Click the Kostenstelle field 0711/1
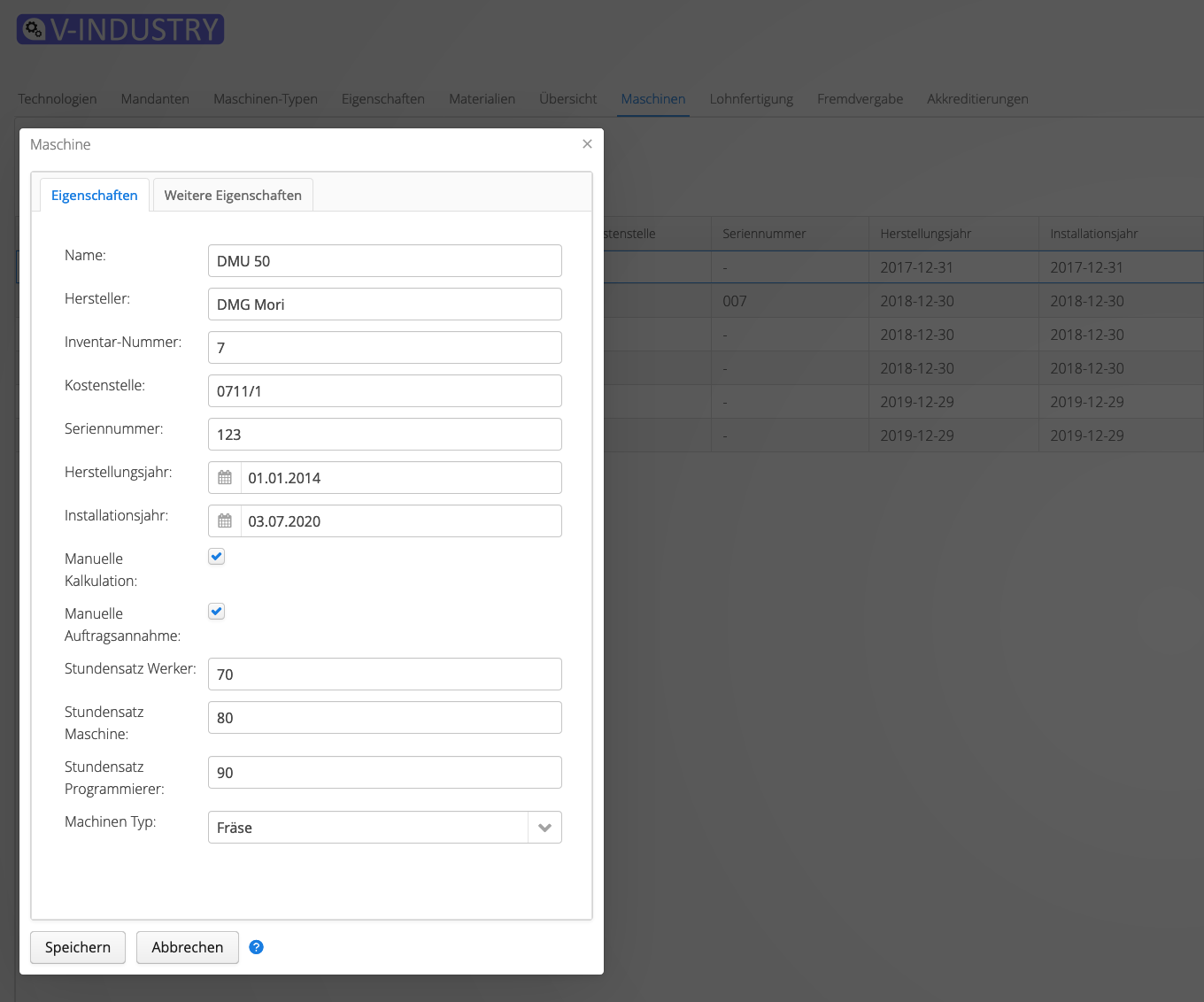 click(385, 391)
